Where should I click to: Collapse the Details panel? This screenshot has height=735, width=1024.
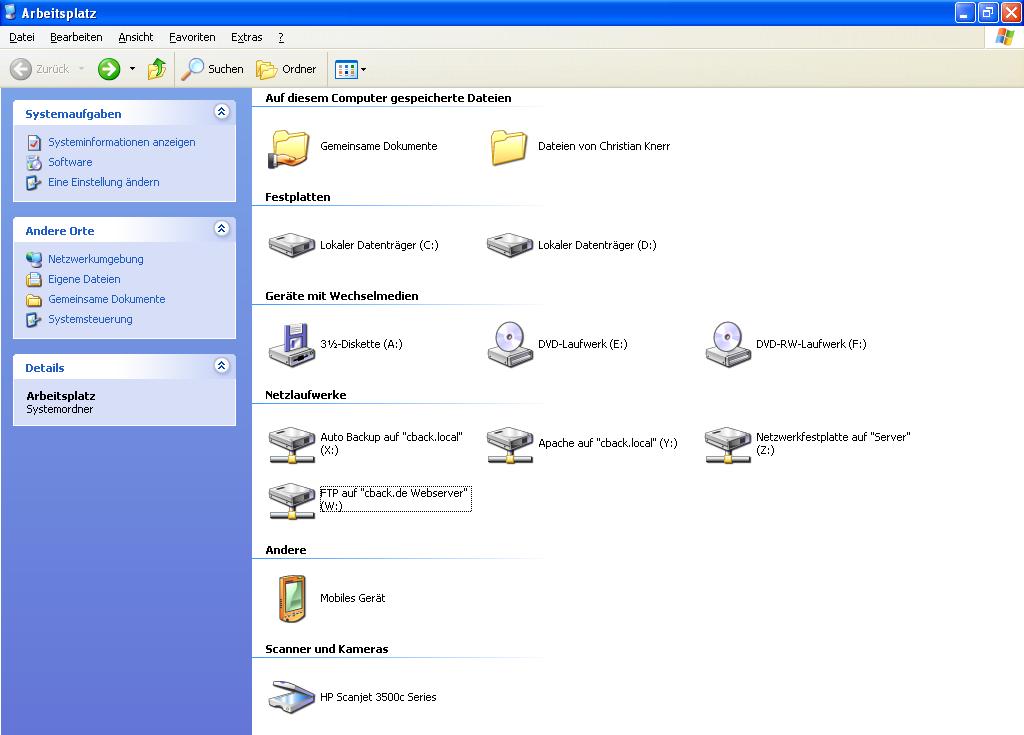pos(221,367)
